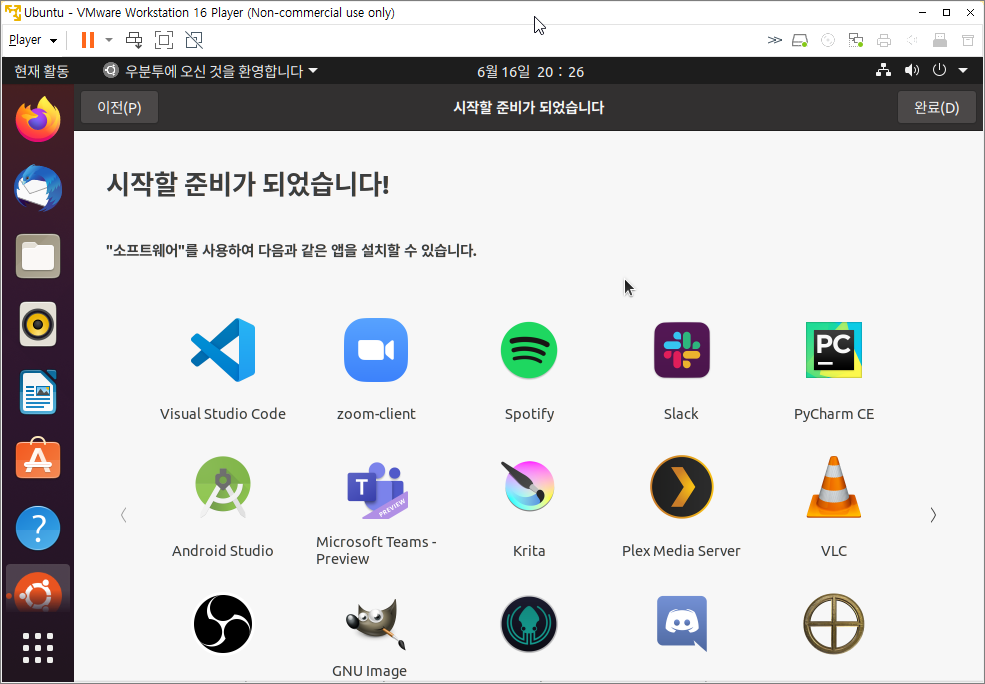Open Files manager in the dock
This screenshot has height=684, width=985.
tap(38, 256)
